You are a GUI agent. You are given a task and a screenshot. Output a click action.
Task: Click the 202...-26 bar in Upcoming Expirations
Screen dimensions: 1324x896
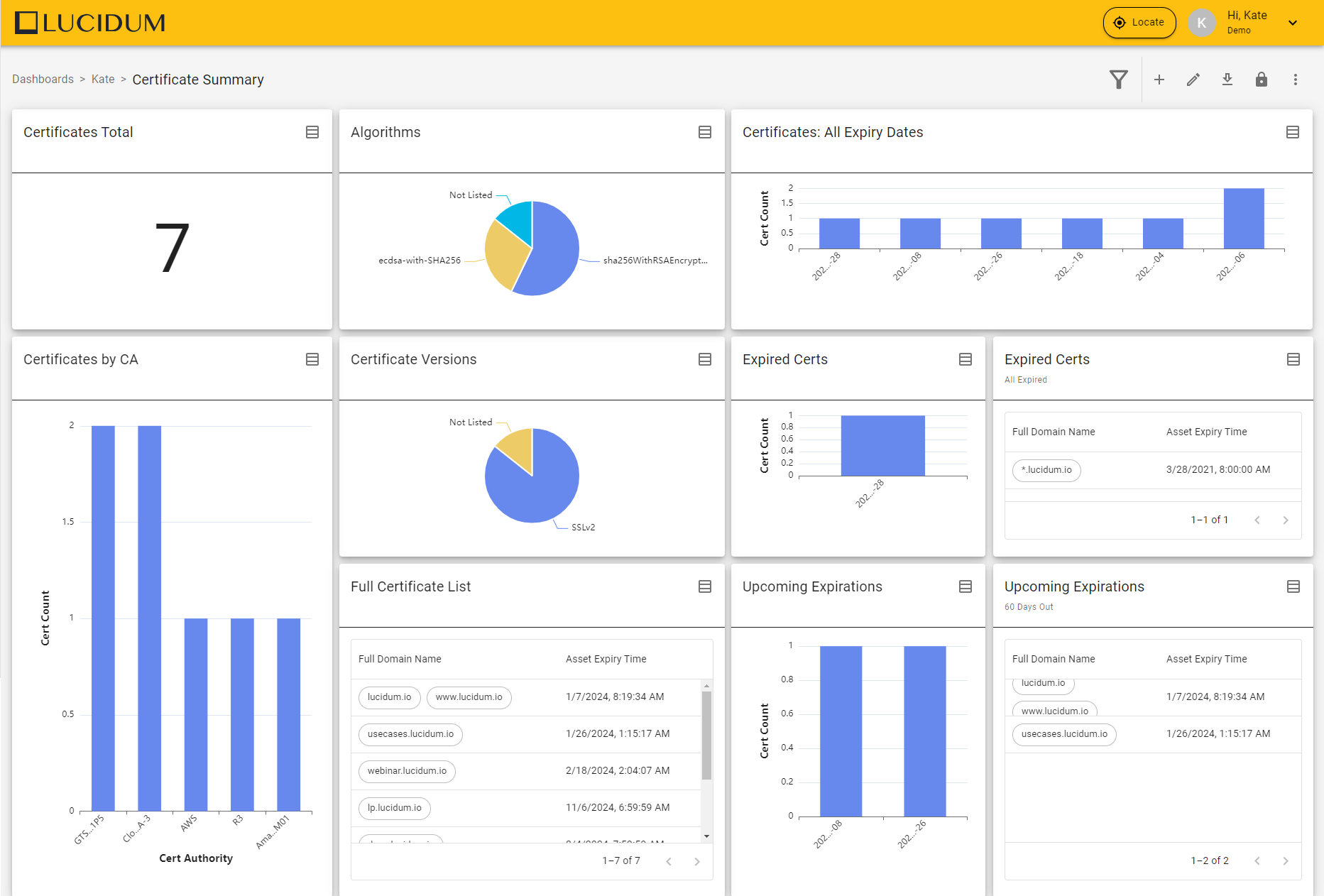pyautogui.click(x=925, y=731)
